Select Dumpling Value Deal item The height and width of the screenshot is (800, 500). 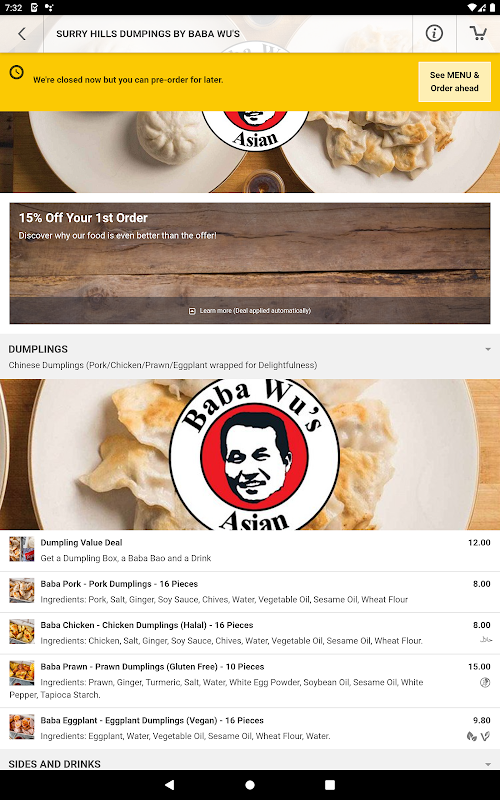click(250, 551)
